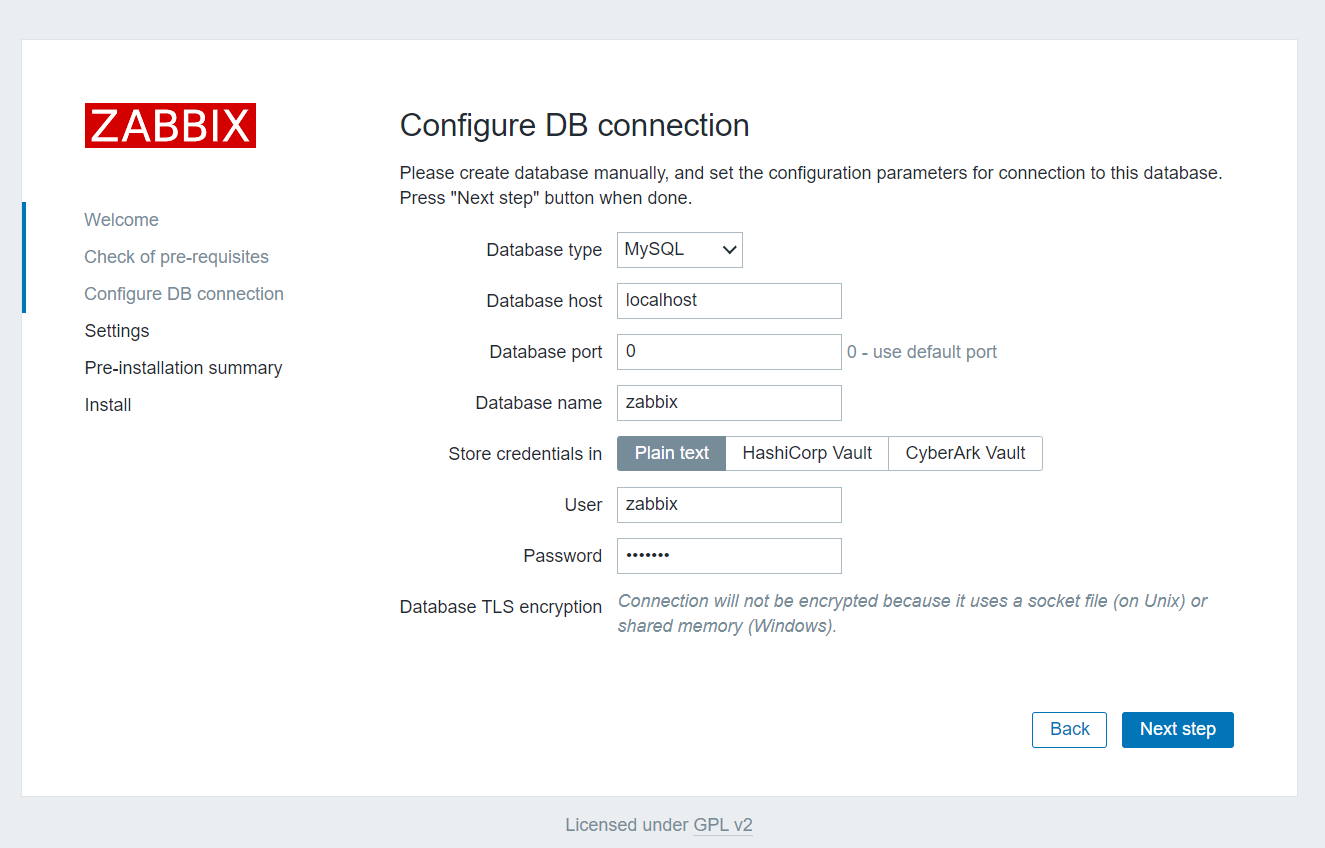Image resolution: width=1325 pixels, height=848 pixels.
Task: Click the 'Please create database manually' instructions
Action: pos(811,185)
